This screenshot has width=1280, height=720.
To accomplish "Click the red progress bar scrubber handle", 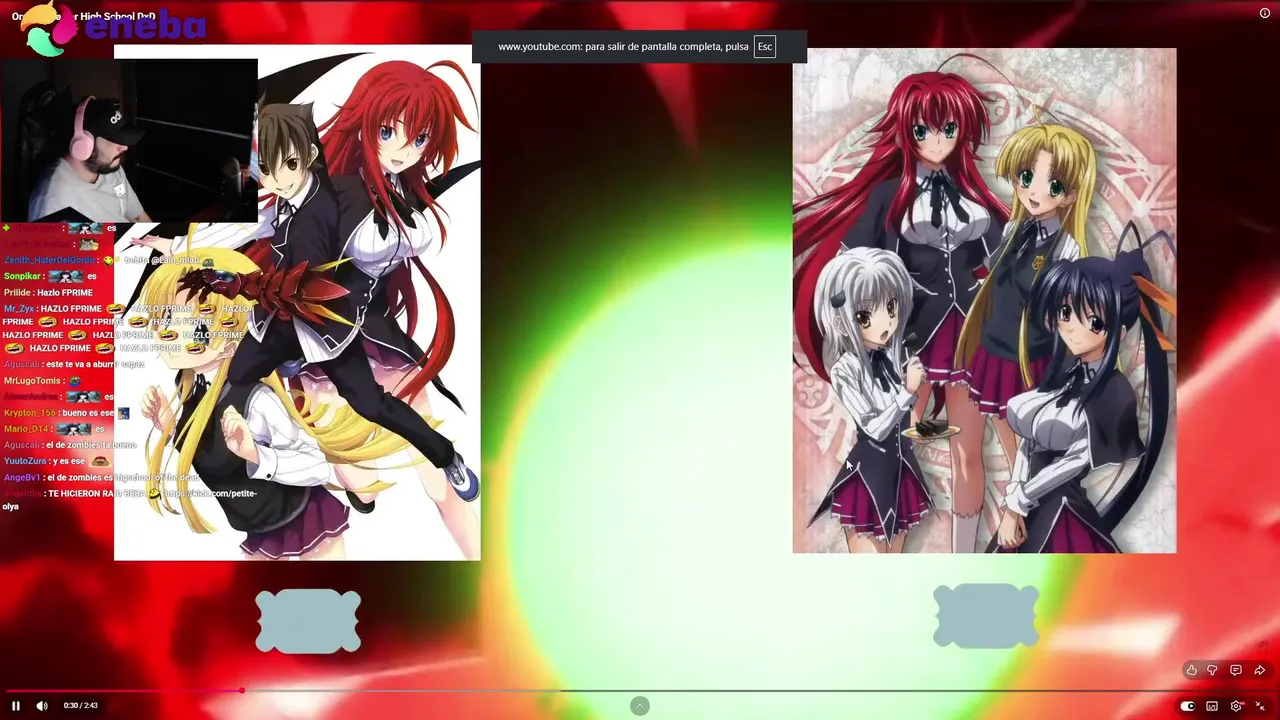I will point(241,690).
